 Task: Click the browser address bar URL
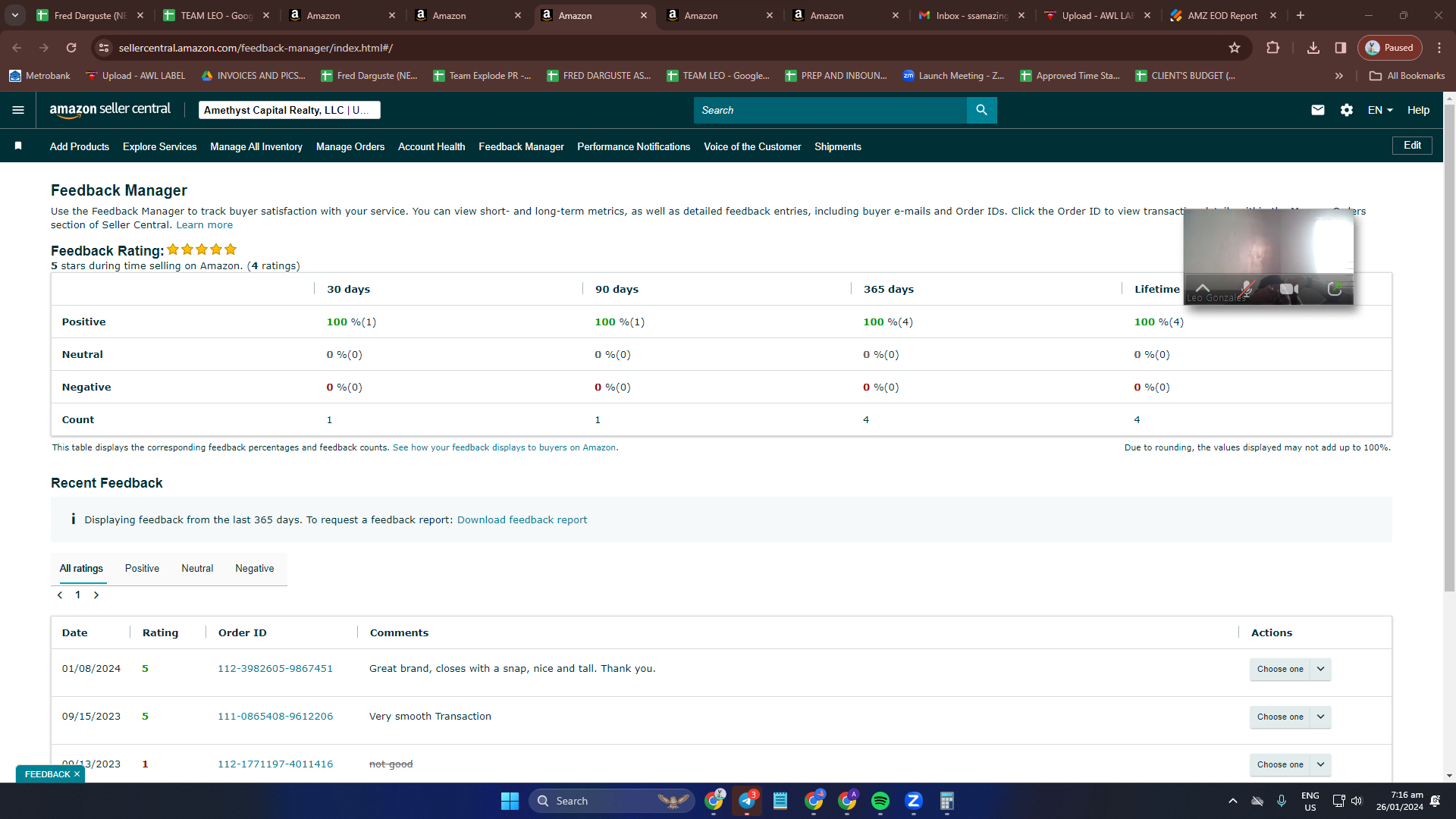click(256, 48)
